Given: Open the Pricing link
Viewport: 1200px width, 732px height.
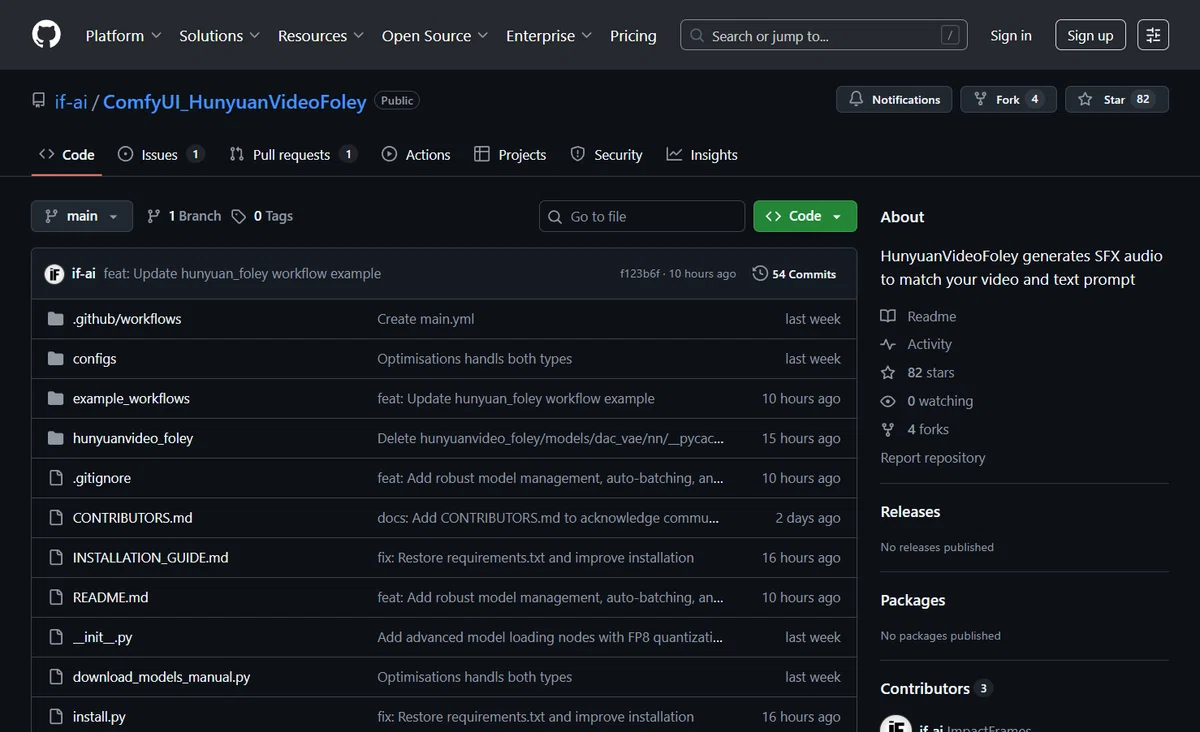Looking at the screenshot, I should (633, 35).
